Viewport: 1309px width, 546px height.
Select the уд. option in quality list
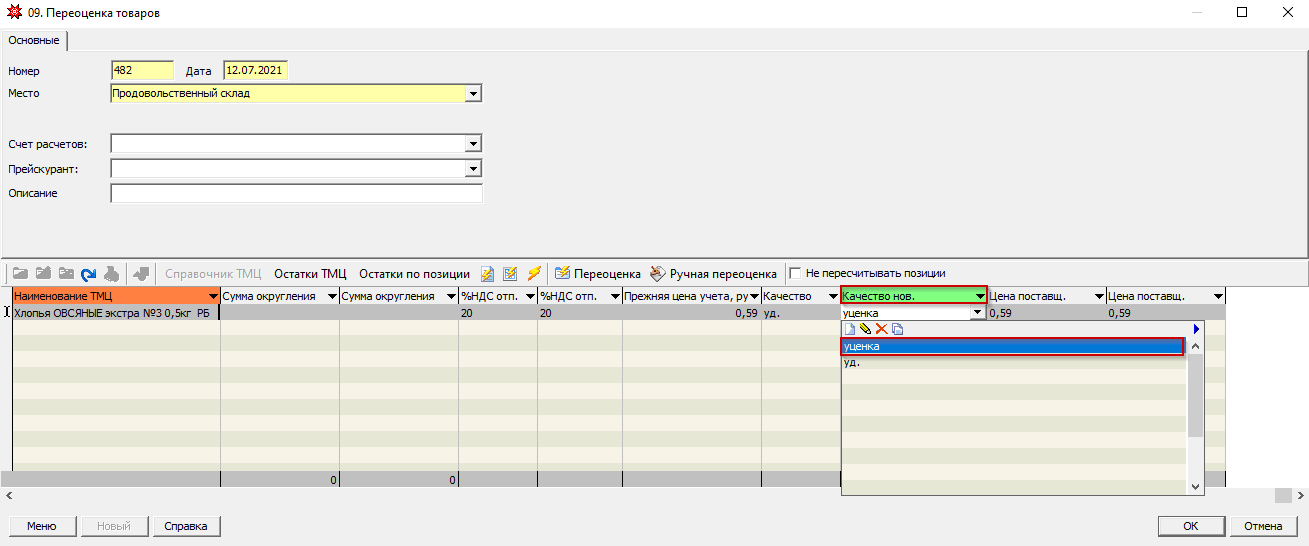coord(852,362)
